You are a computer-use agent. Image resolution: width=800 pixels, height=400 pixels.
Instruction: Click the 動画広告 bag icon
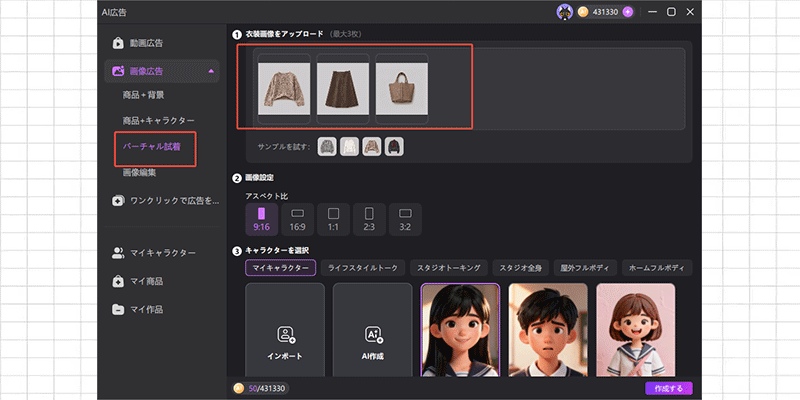[118, 43]
